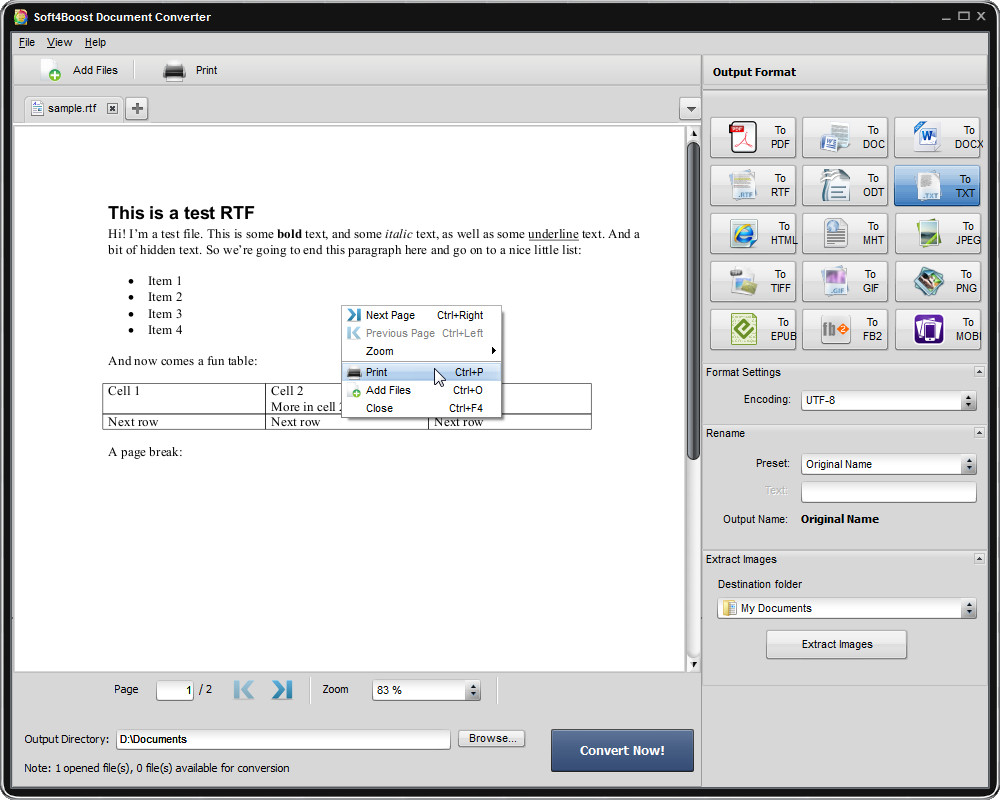
Task: Open the Encoding UTF-8 dropdown
Action: 888,401
